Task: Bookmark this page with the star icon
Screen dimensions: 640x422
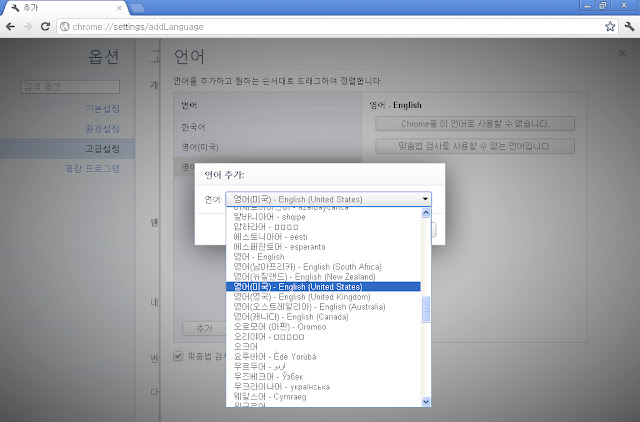Action: coord(610,27)
